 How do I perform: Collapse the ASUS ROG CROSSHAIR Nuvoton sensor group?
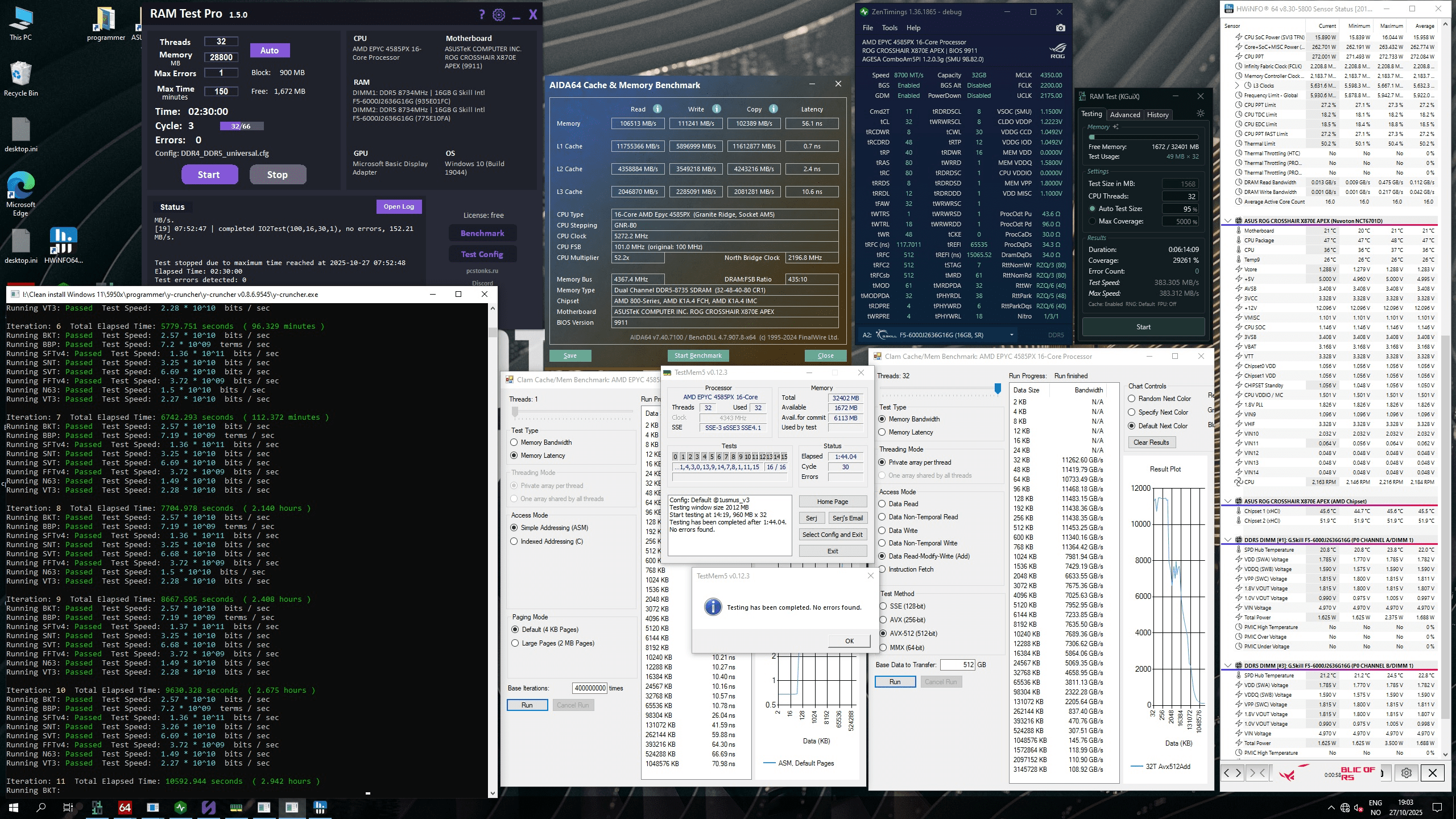1228,221
